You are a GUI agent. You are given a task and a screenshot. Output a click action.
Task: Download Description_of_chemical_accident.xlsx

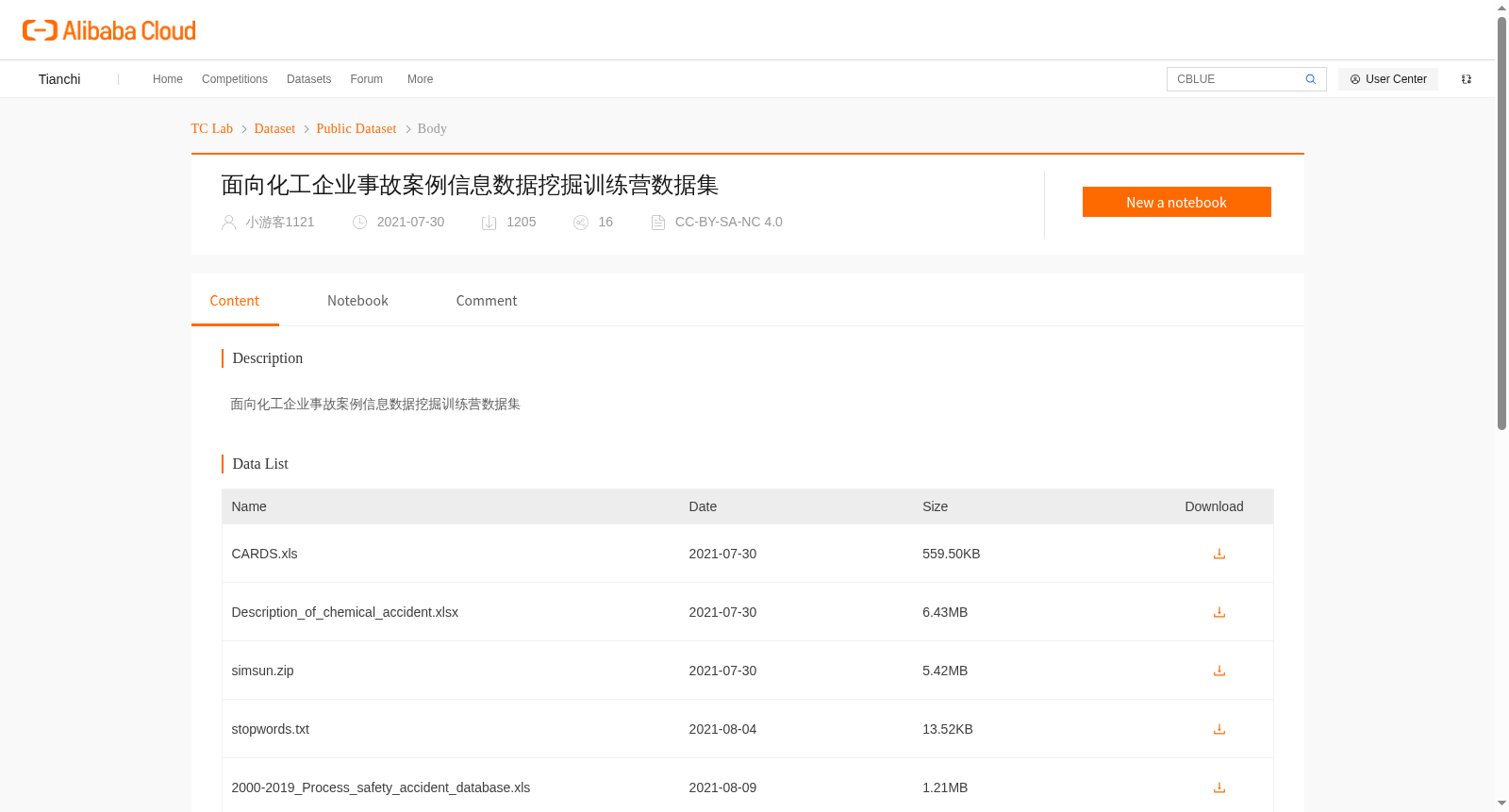pos(1219,612)
